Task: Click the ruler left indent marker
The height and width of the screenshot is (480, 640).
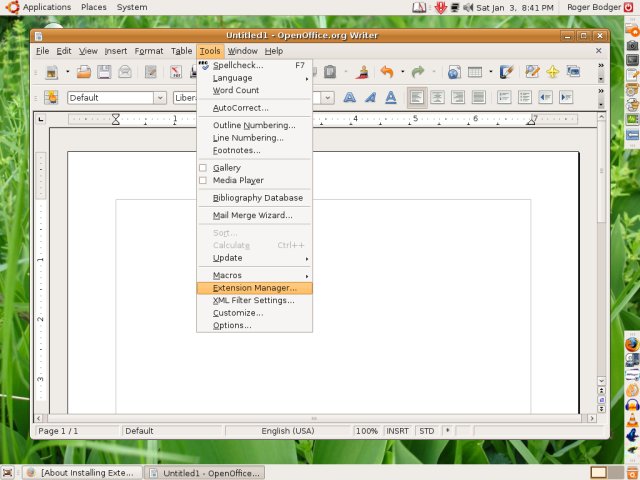Action: tap(116, 120)
